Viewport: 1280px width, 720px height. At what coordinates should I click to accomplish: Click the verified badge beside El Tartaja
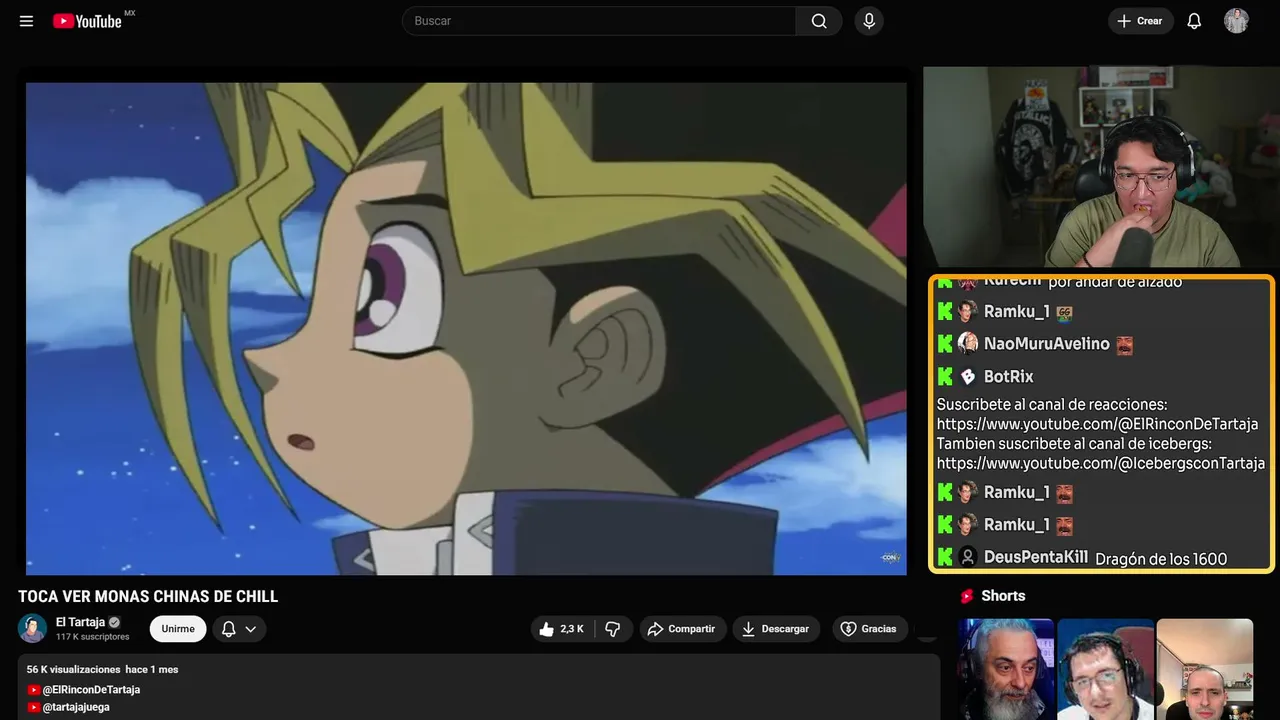(x=115, y=622)
